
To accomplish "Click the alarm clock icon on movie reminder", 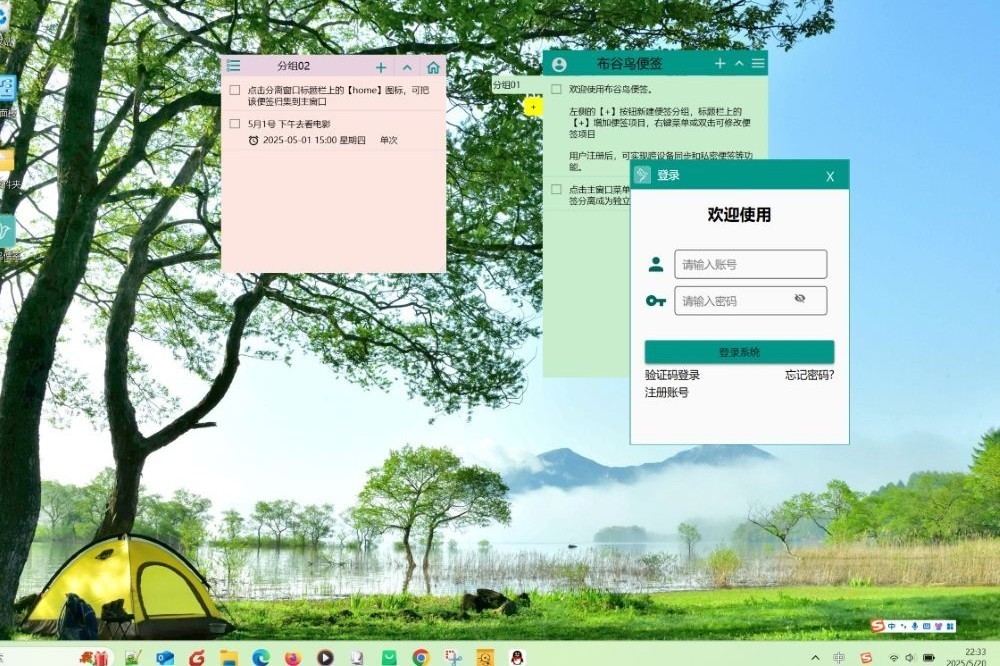I will (253, 140).
